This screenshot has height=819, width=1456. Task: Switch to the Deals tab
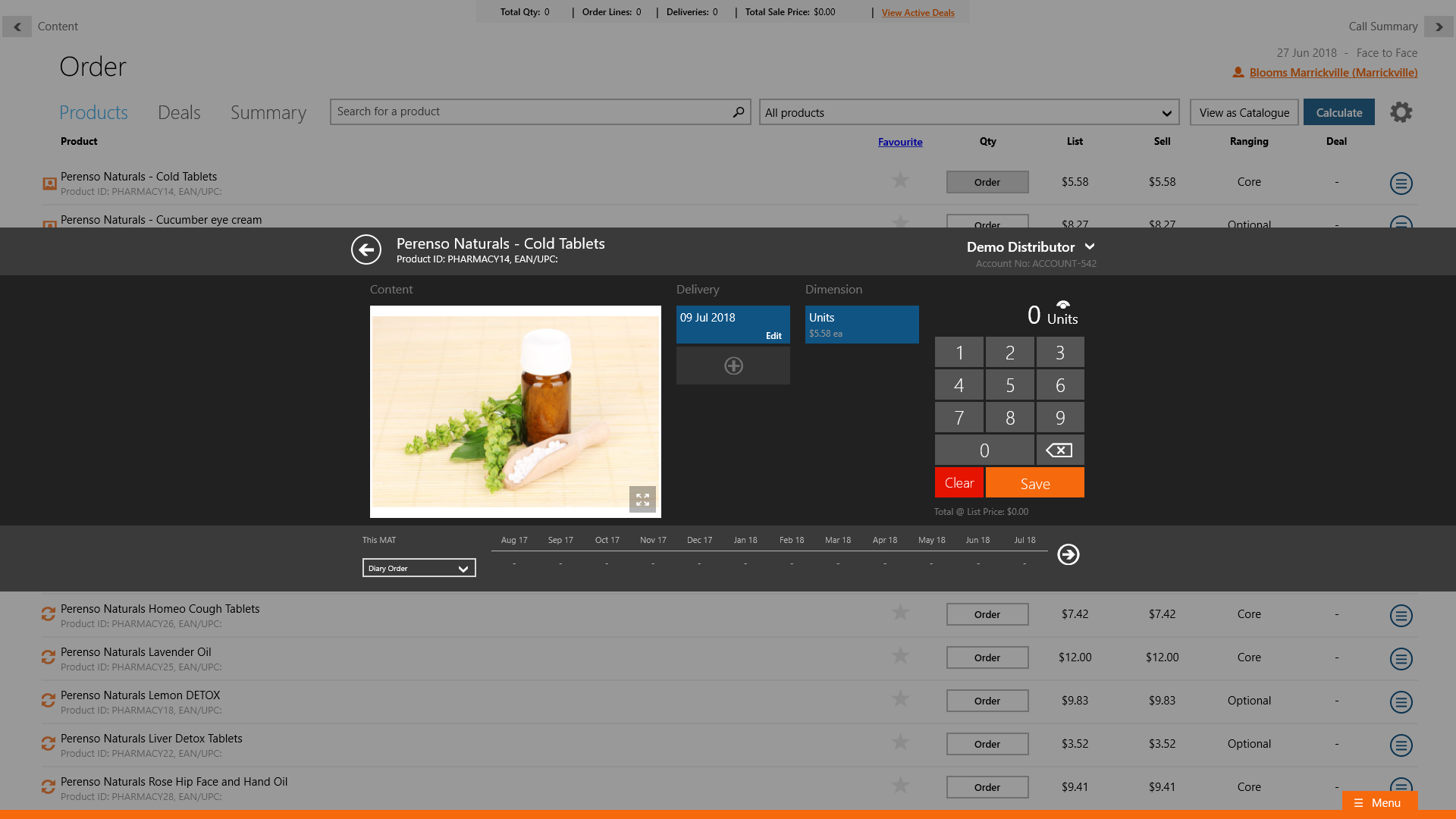[179, 113]
